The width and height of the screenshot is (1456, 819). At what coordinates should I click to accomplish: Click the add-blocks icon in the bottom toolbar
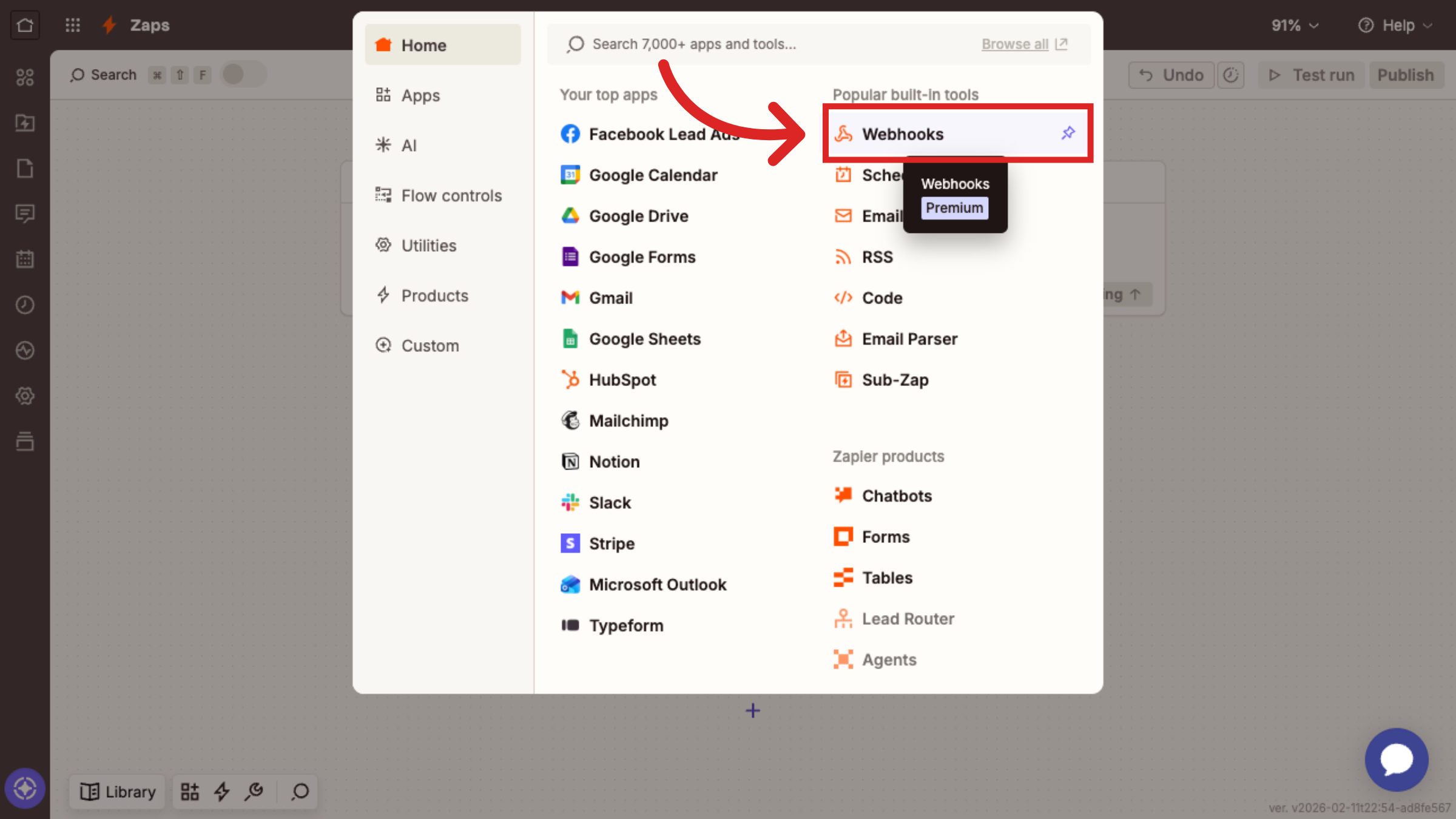[x=189, y=792]
